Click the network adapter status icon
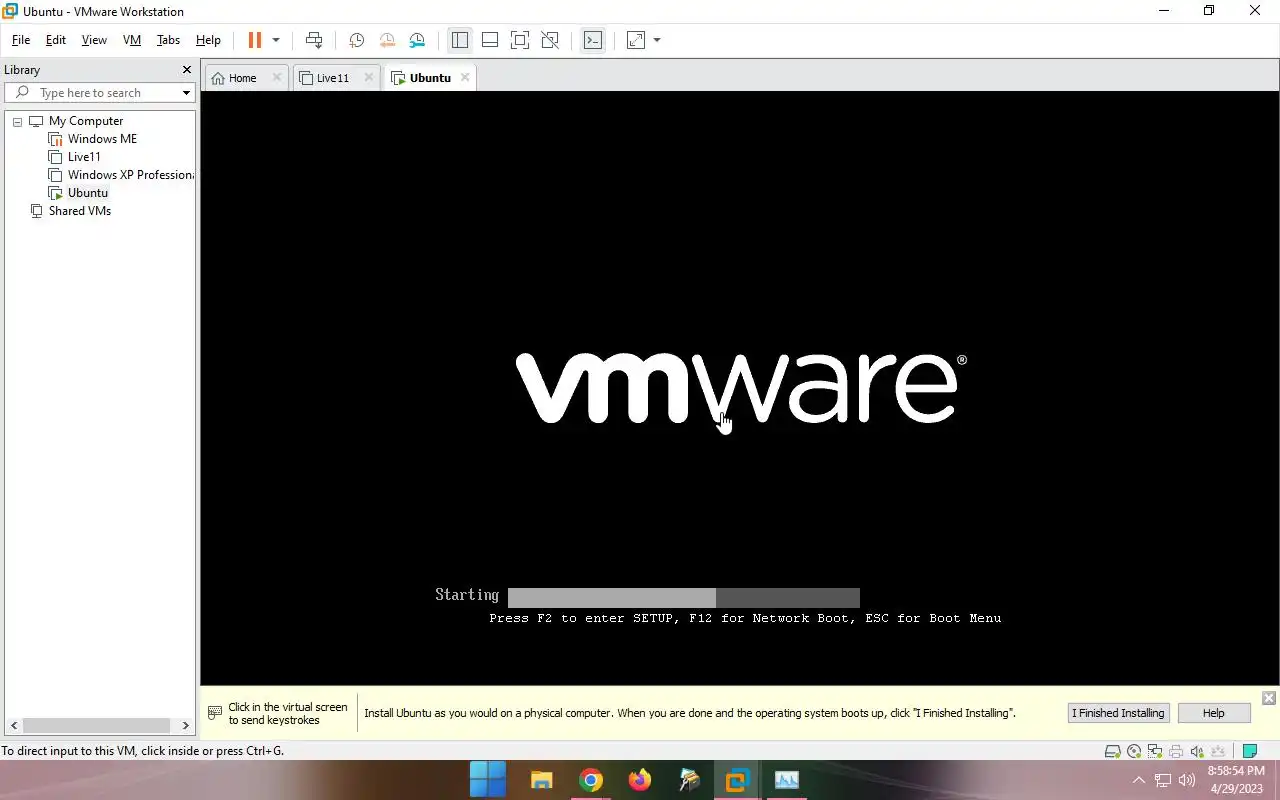Image resolution: width=1280 pixels, height=800 pixels. point(1155,751)
